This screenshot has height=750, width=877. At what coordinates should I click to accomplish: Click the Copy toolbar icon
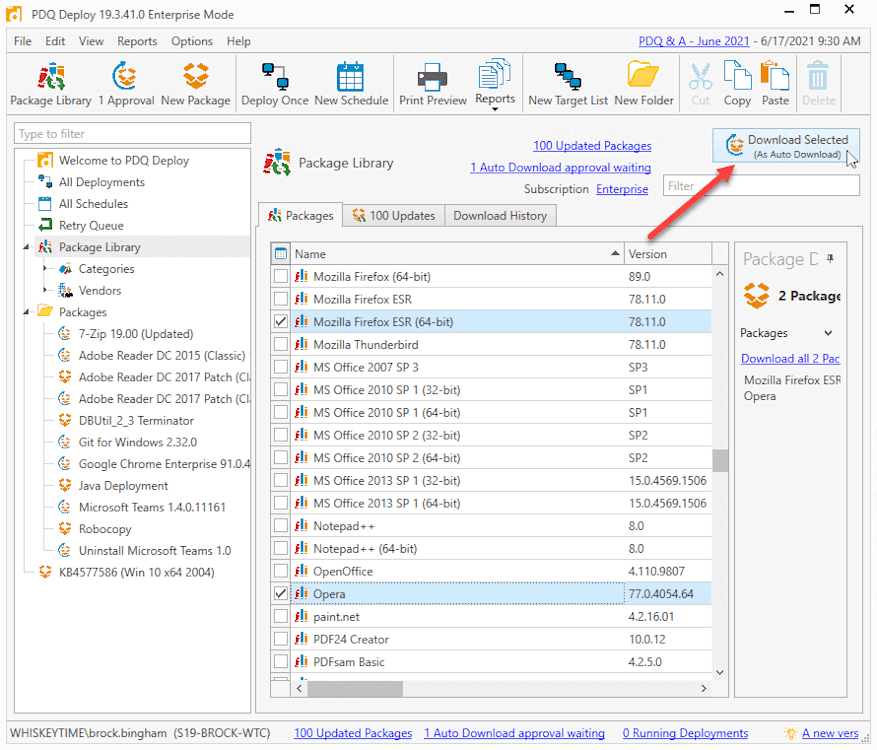[x=737, y=84]
